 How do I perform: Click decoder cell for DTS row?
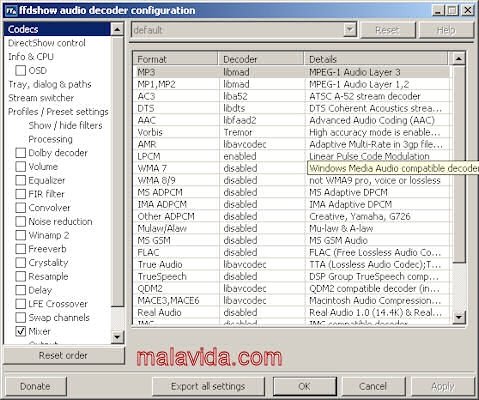coord(262,108)
